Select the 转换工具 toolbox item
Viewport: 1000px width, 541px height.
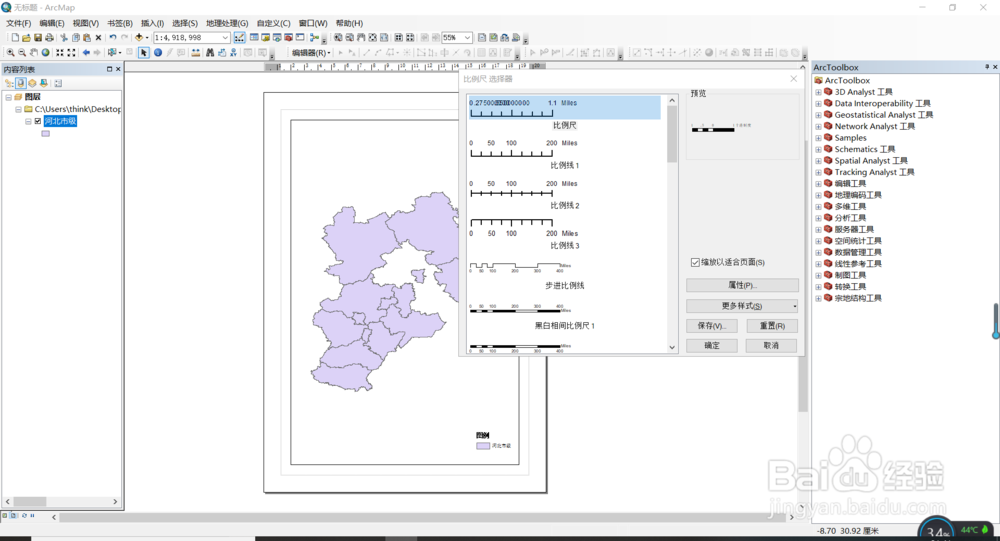tap(850, 287)
